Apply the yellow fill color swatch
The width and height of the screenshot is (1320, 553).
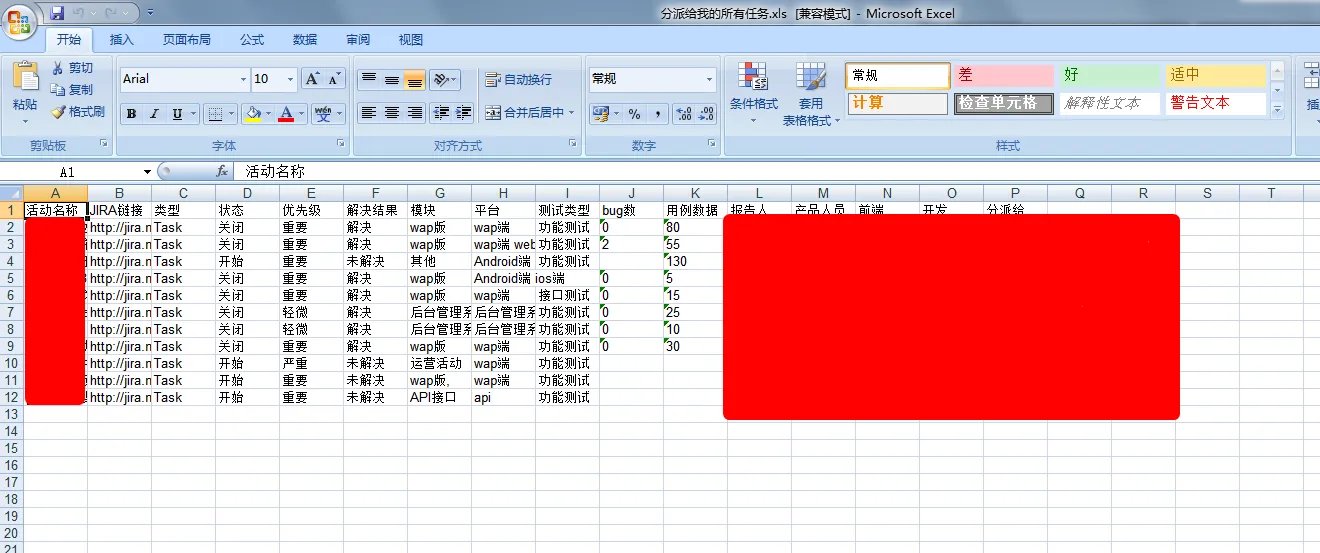253,114
